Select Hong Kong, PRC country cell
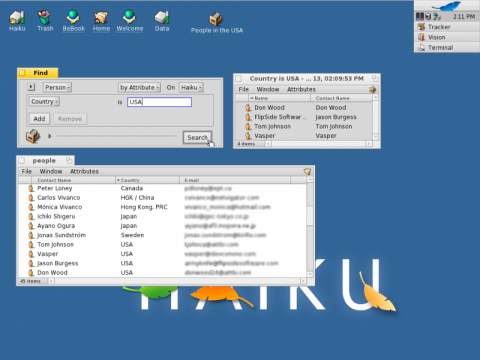The width and height of the screenshot is (480, 360). (x=144, y=207)
